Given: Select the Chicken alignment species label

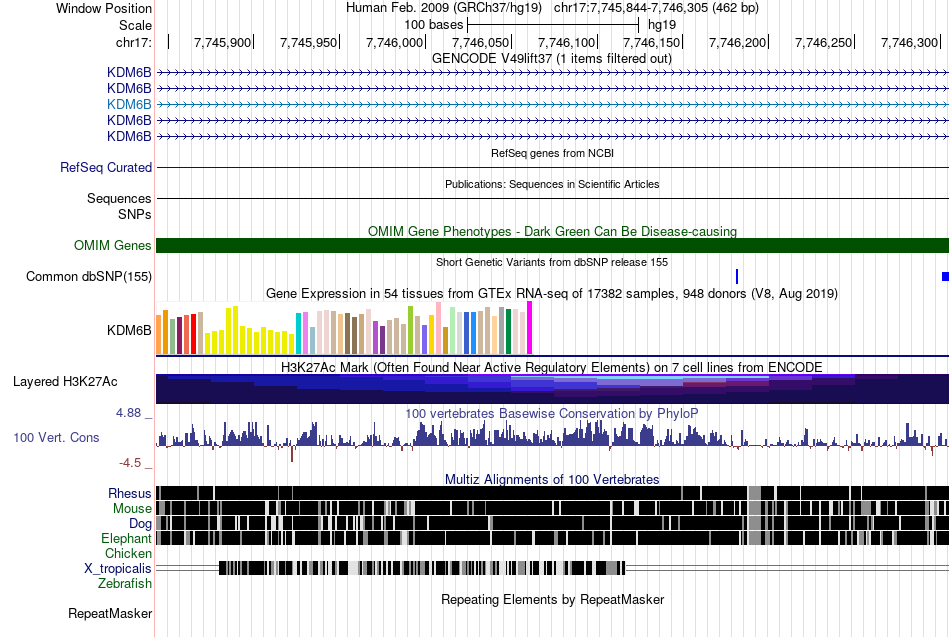Looking at the screenshot, I should pos(128,553).
